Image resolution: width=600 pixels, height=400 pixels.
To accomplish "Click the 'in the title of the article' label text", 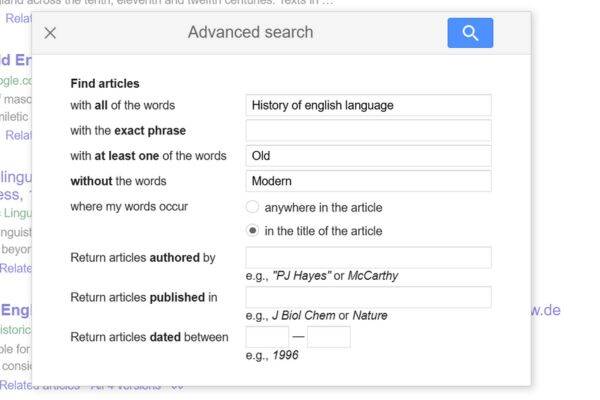I will coord(323,231).
